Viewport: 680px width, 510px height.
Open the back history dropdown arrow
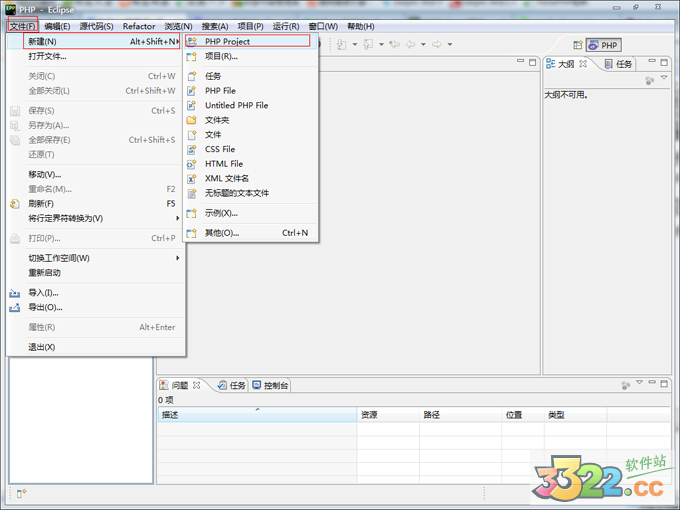point(423,44)
